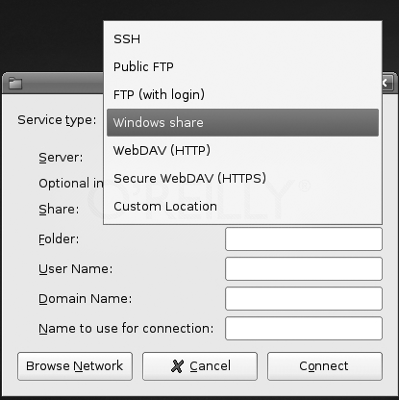Pick Custom Location service type

pyautogui.click(x=243, y=206)
